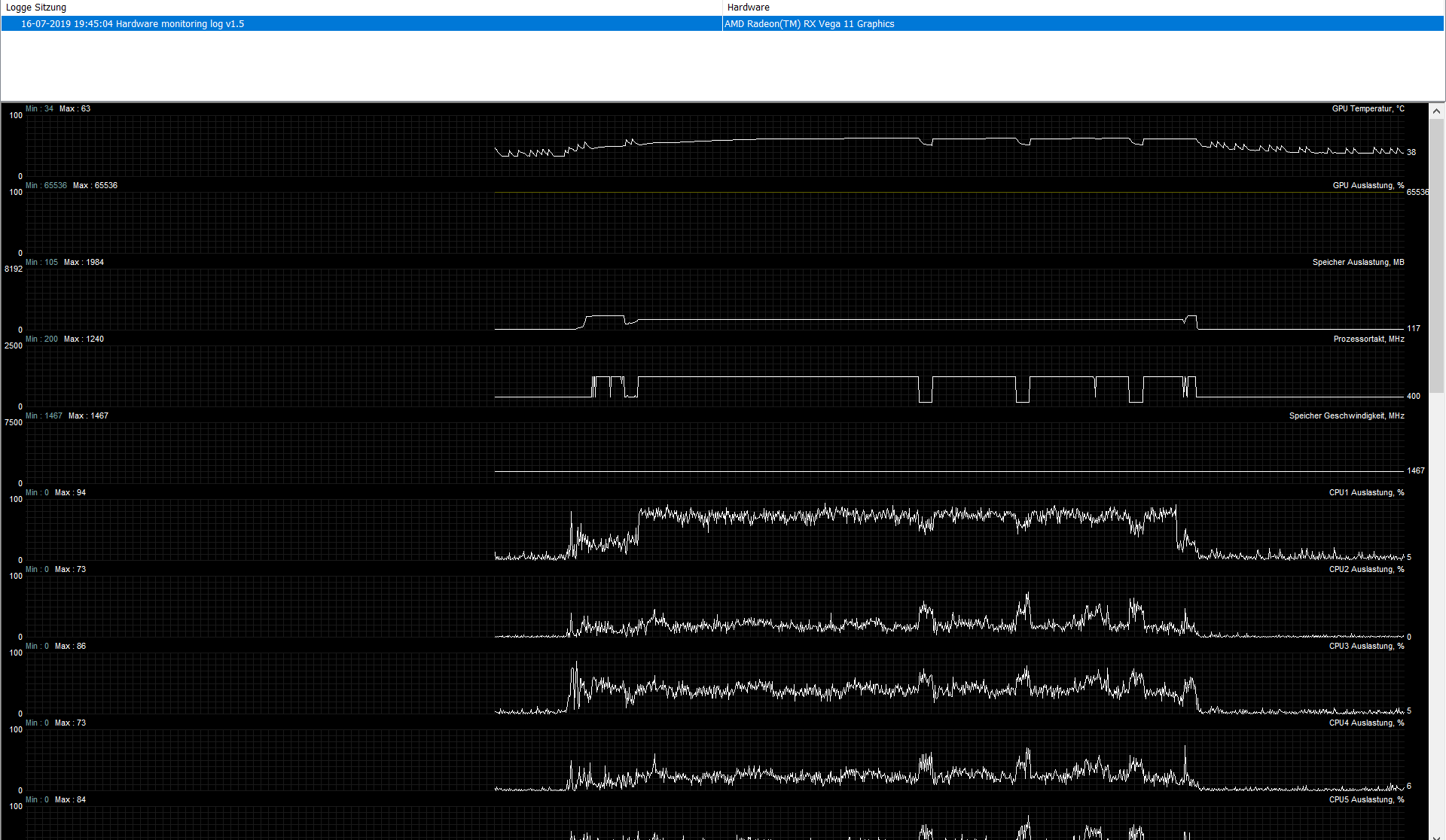
Task: Click the CPU5 Auslastung graph label
Action: coord(1366,800)
